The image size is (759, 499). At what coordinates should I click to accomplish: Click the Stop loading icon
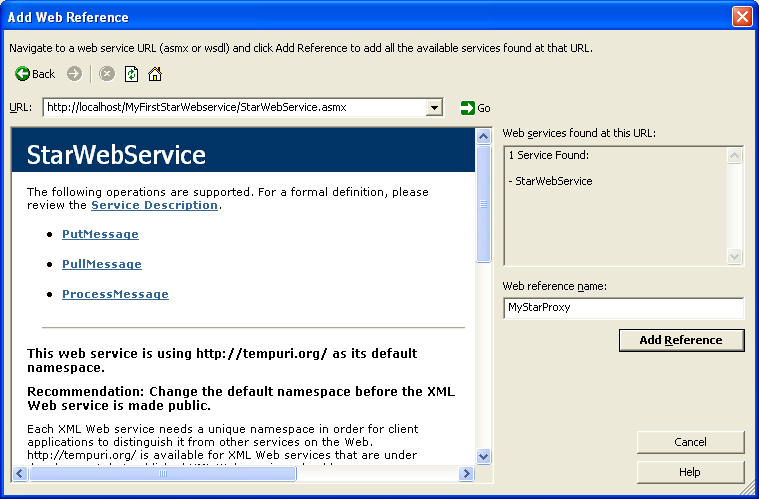tap(107, 74)
